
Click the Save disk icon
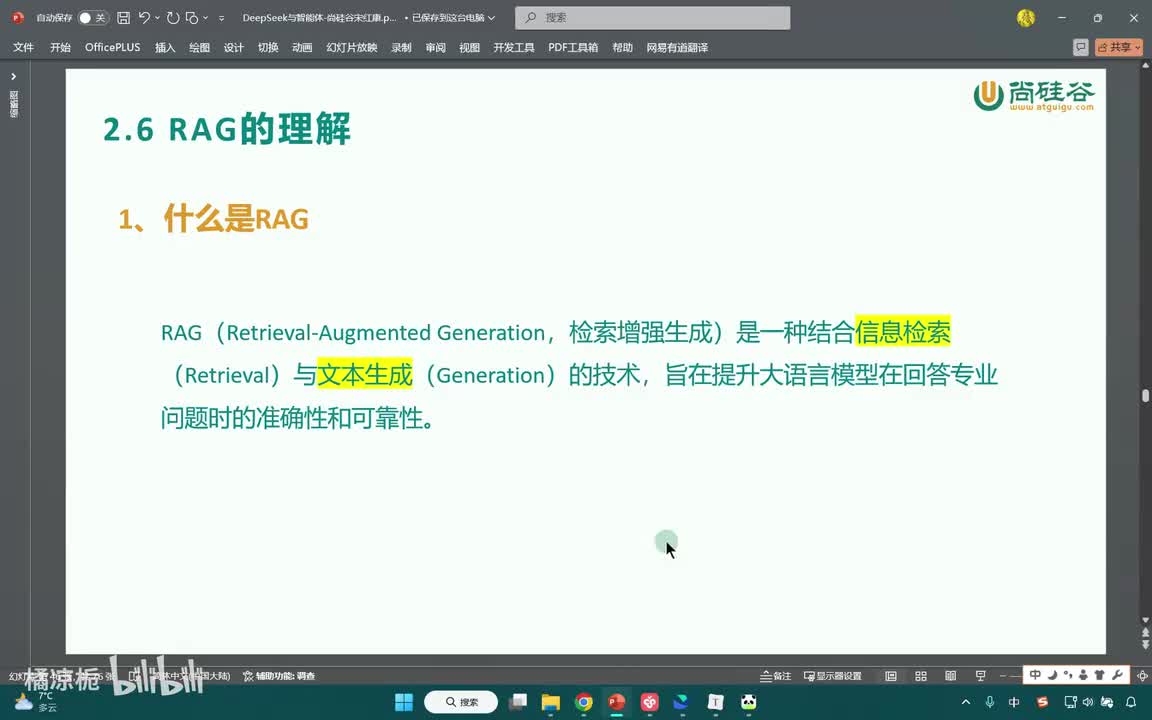(x=123, y=18)
